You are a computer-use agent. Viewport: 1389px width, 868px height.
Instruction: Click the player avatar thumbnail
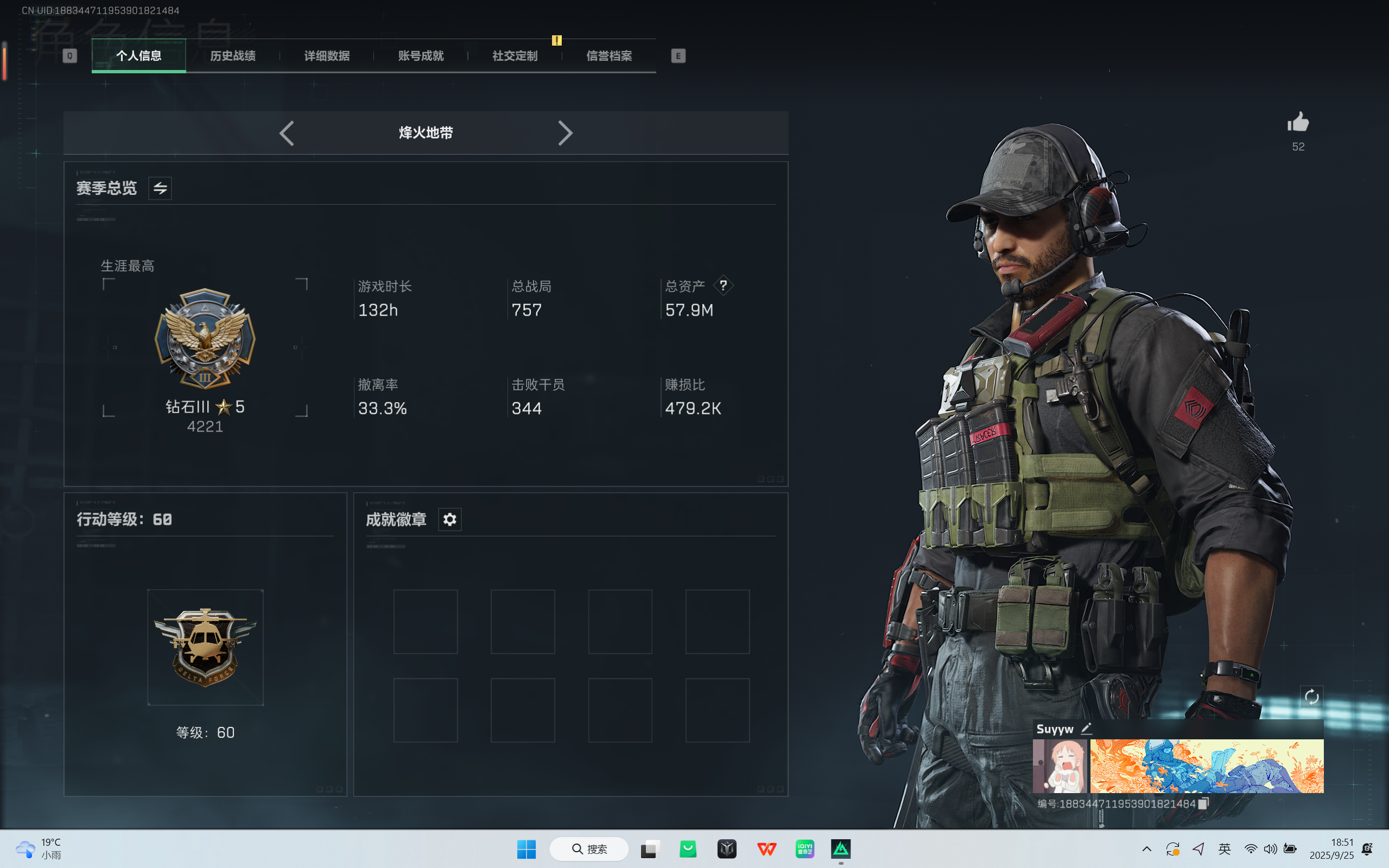[1060, 766]
